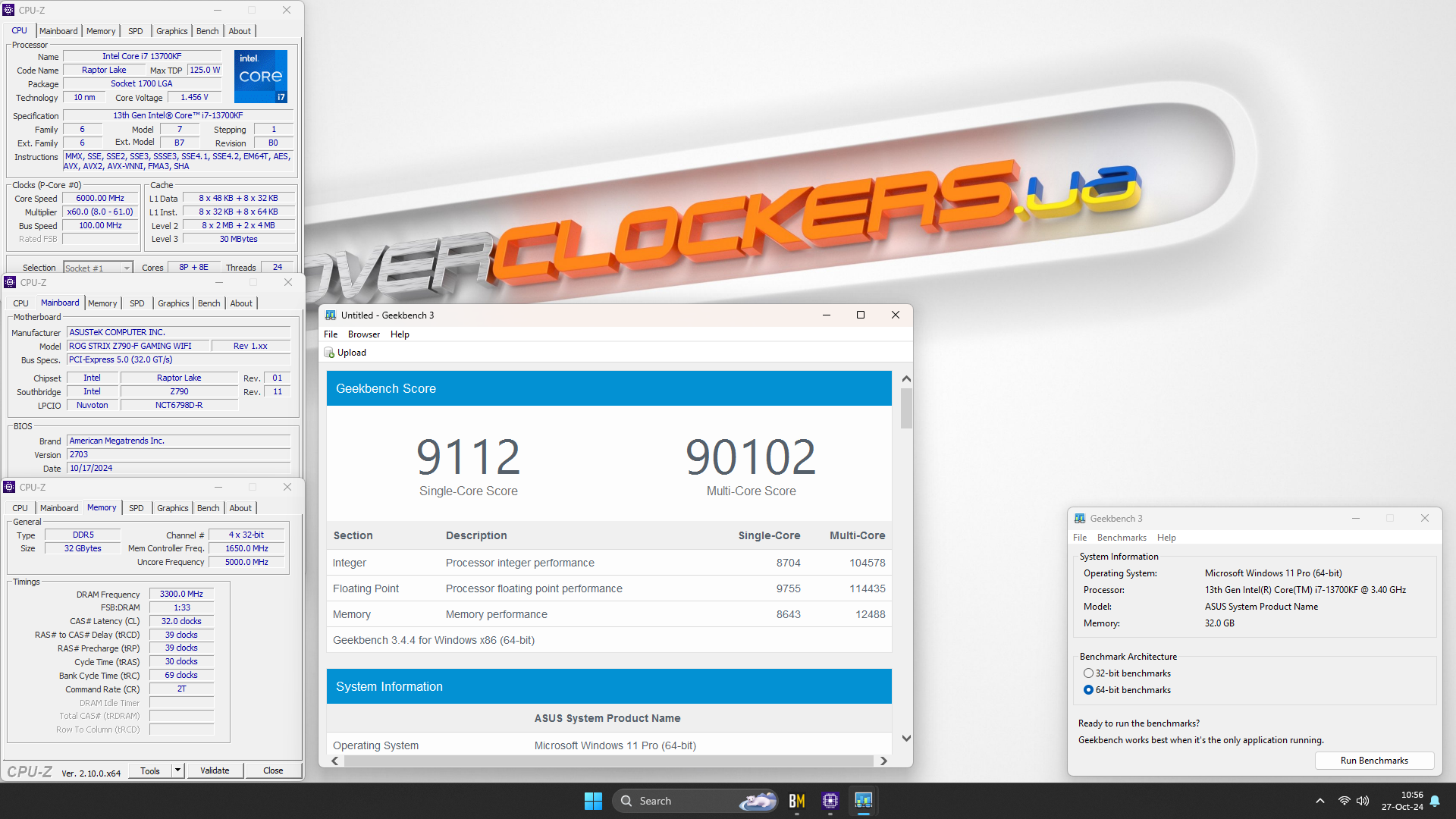1456x819 pixels.
Task: Click the Geekbench results horizontal scrollbar thumb
Action: (x=609, y=761)
